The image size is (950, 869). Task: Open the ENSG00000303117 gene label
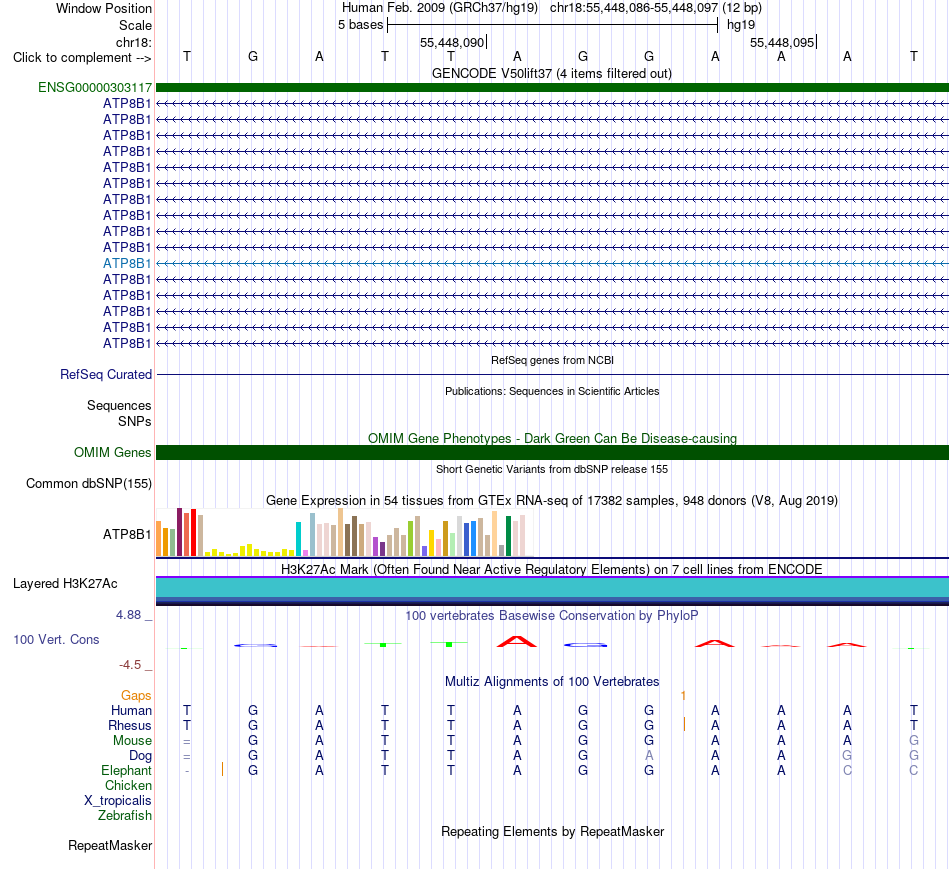[95, 87]
